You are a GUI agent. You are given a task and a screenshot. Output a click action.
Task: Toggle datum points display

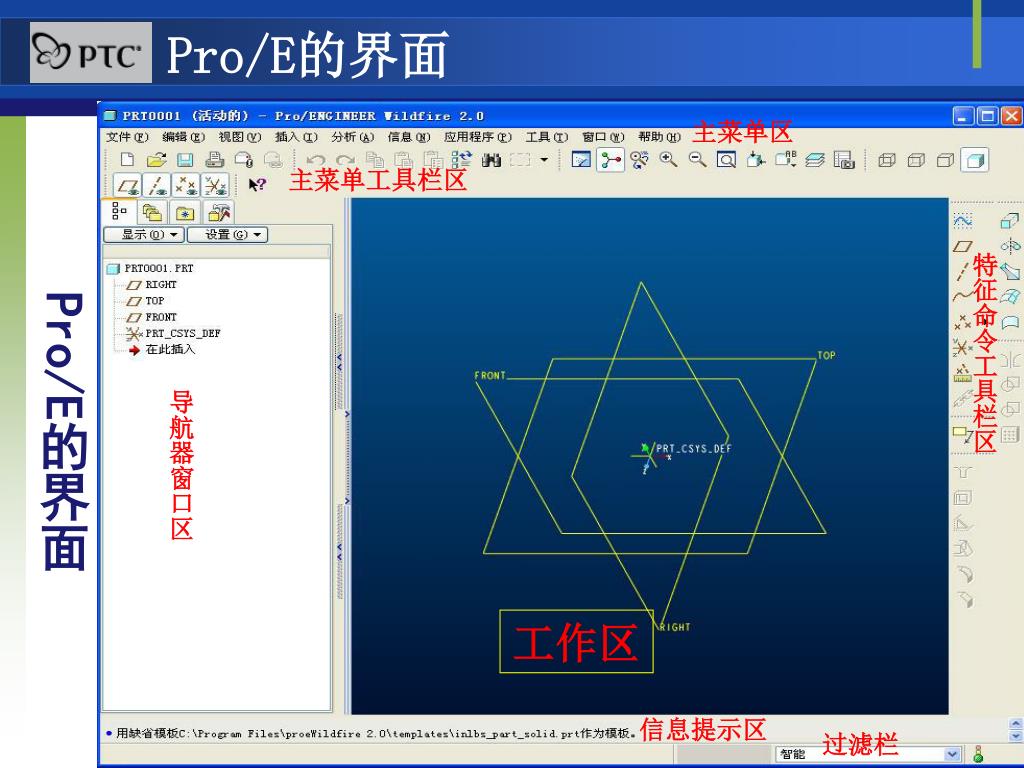tap(186, 185)
